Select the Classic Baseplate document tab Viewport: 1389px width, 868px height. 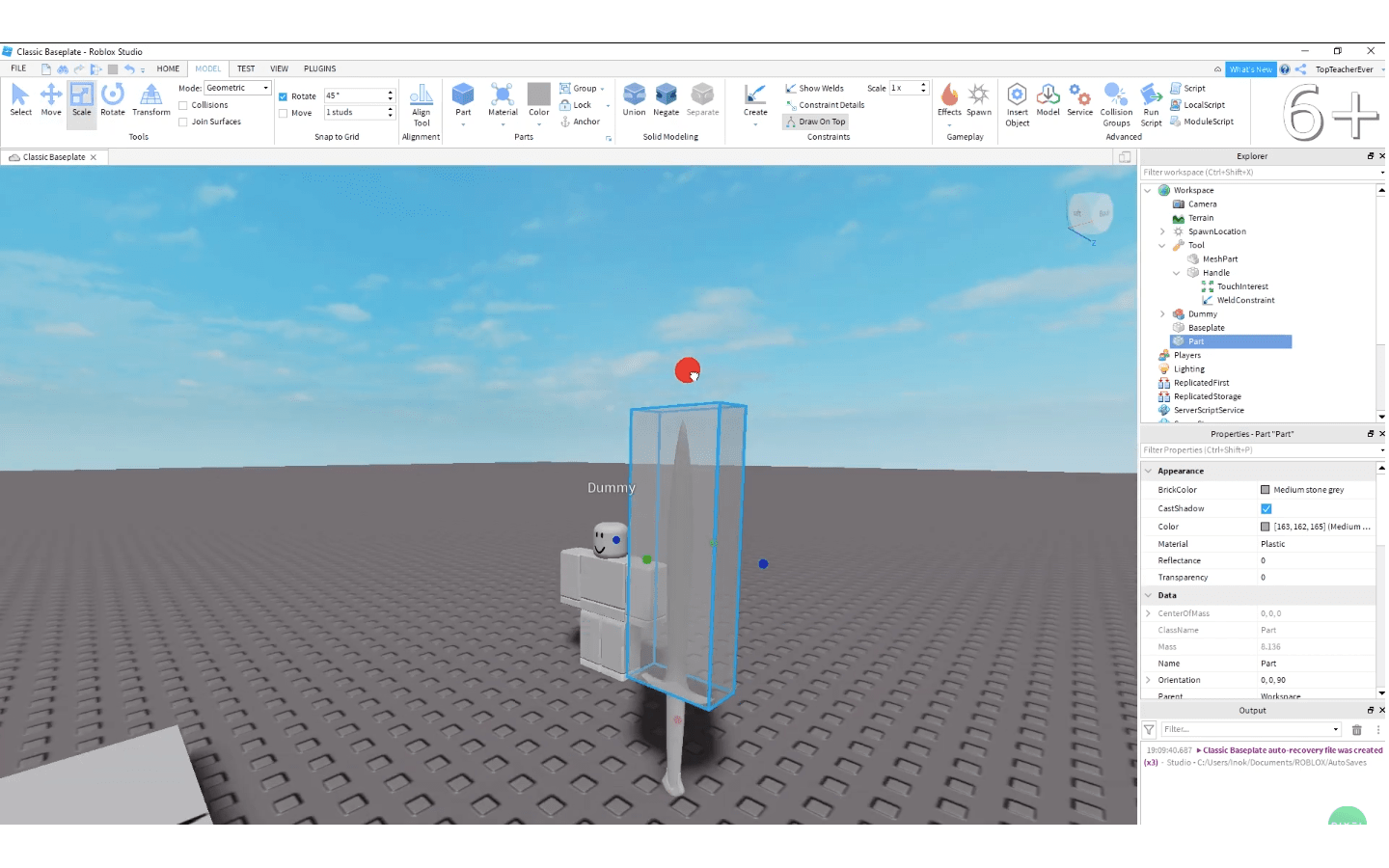pyautogui.click(x=53, y=157)
